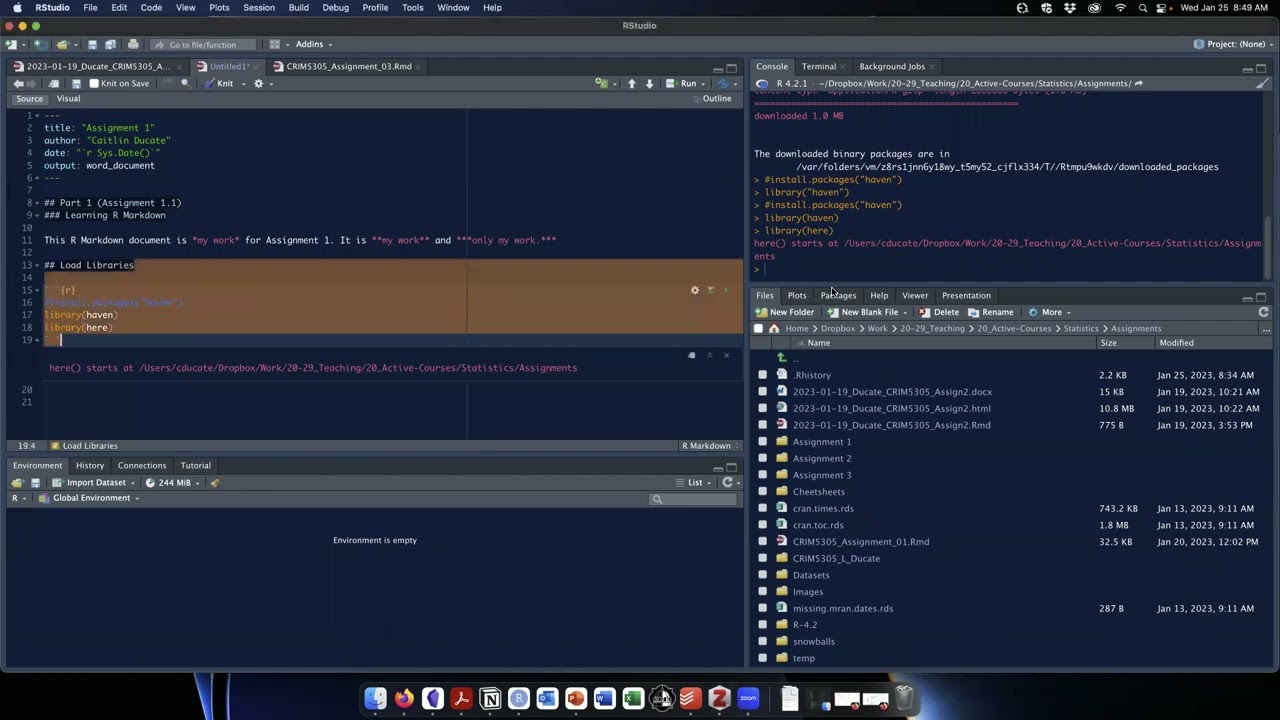
Task: Open the Plots menu in menu bar
Action: (x=219, y=7)
